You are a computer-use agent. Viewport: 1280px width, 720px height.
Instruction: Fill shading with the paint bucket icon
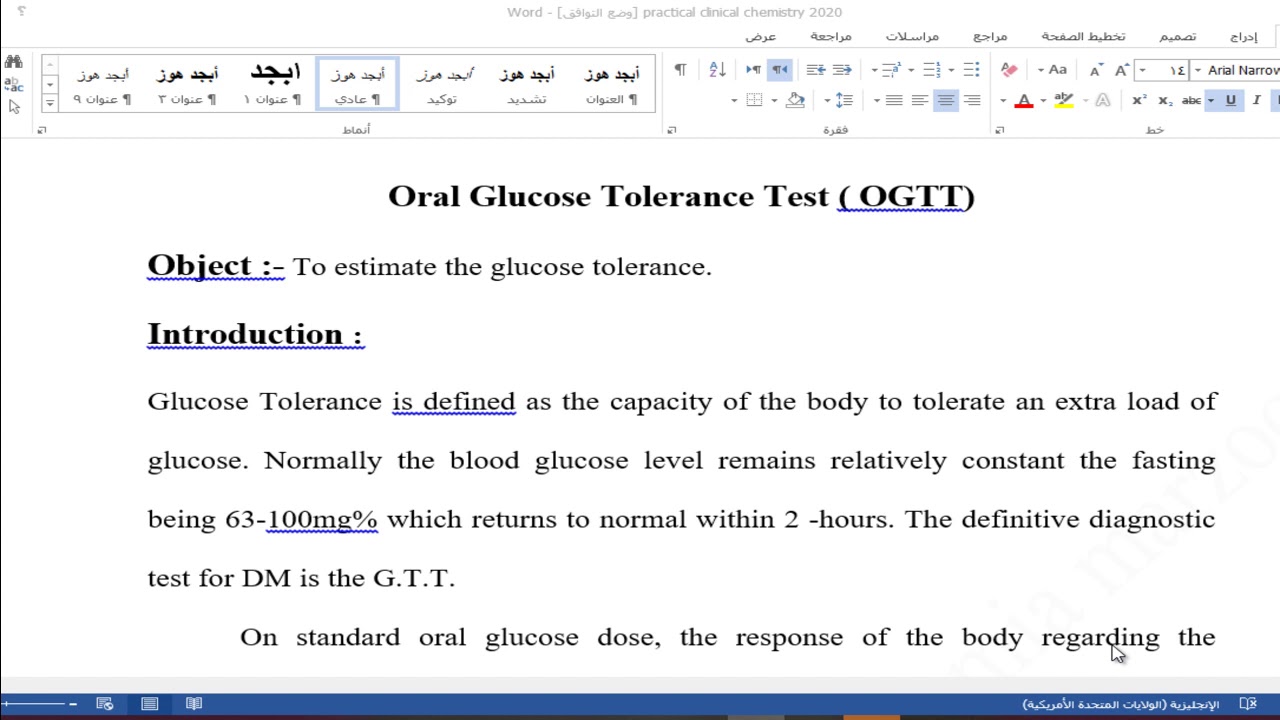coord(795,100)
